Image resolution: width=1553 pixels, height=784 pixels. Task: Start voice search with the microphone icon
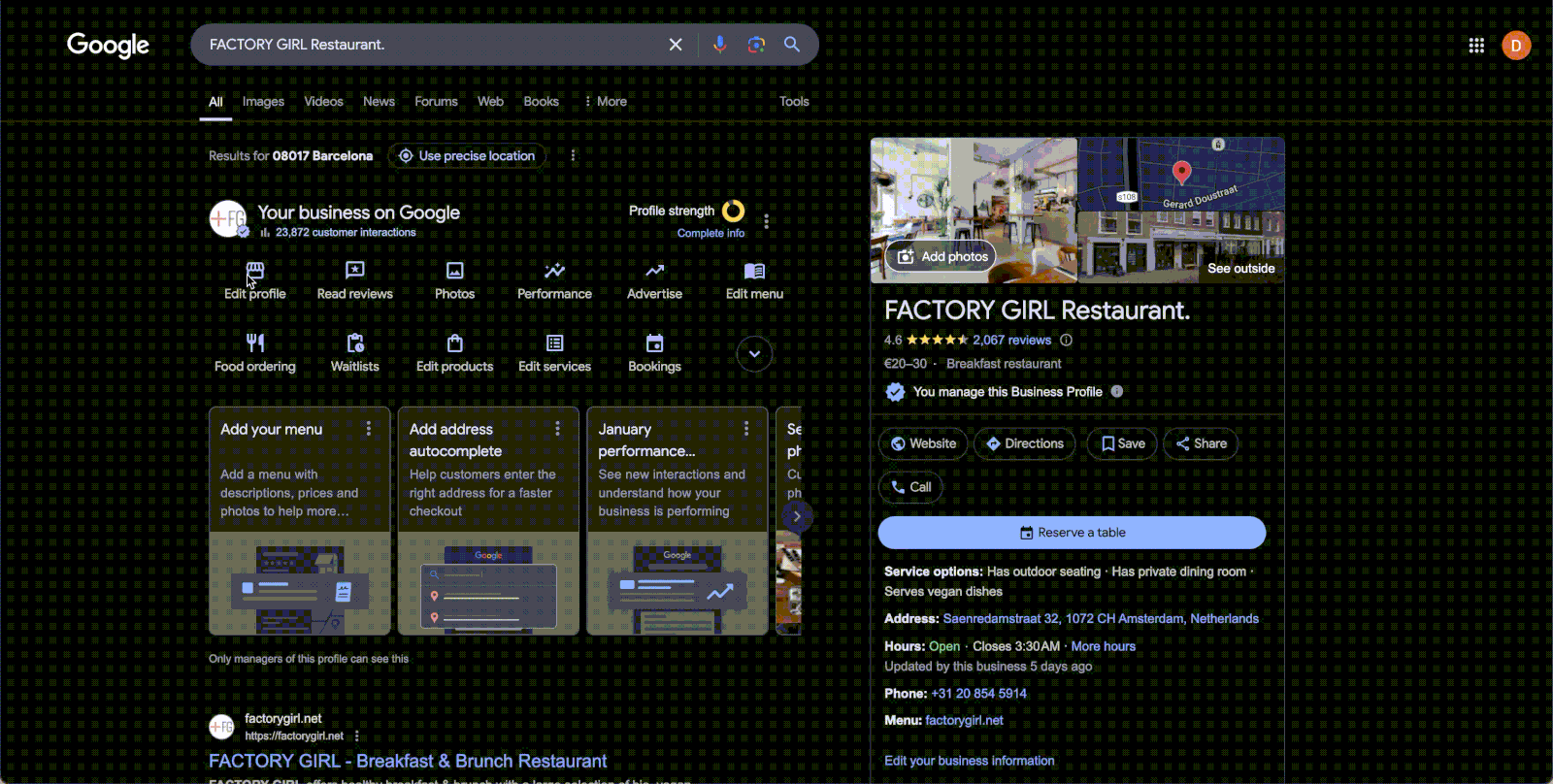[x=719, y=45]
